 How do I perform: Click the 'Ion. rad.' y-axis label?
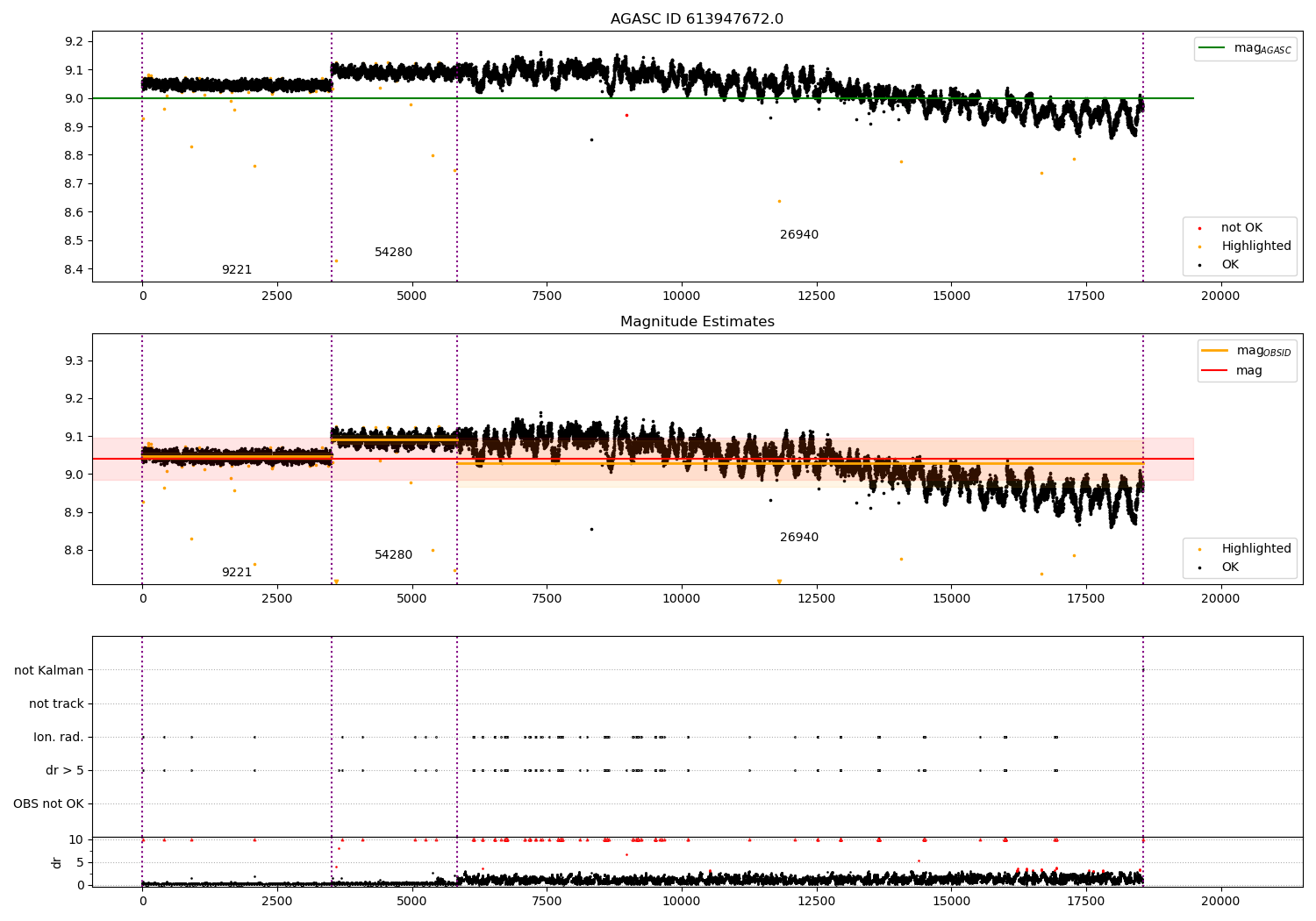point(59,738)
